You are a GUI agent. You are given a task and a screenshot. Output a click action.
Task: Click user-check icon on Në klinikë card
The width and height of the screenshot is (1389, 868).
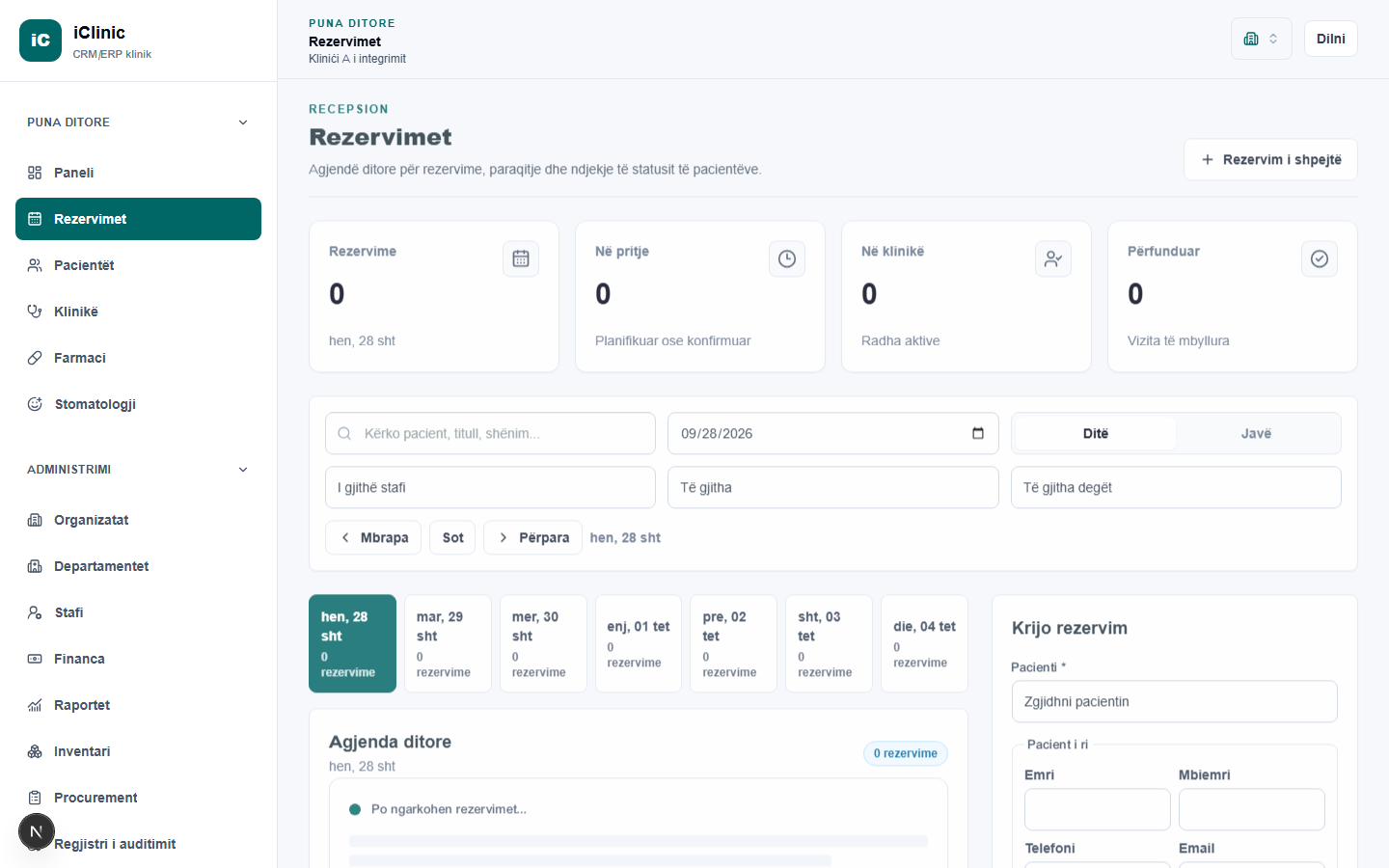[x=1053, y=258]
